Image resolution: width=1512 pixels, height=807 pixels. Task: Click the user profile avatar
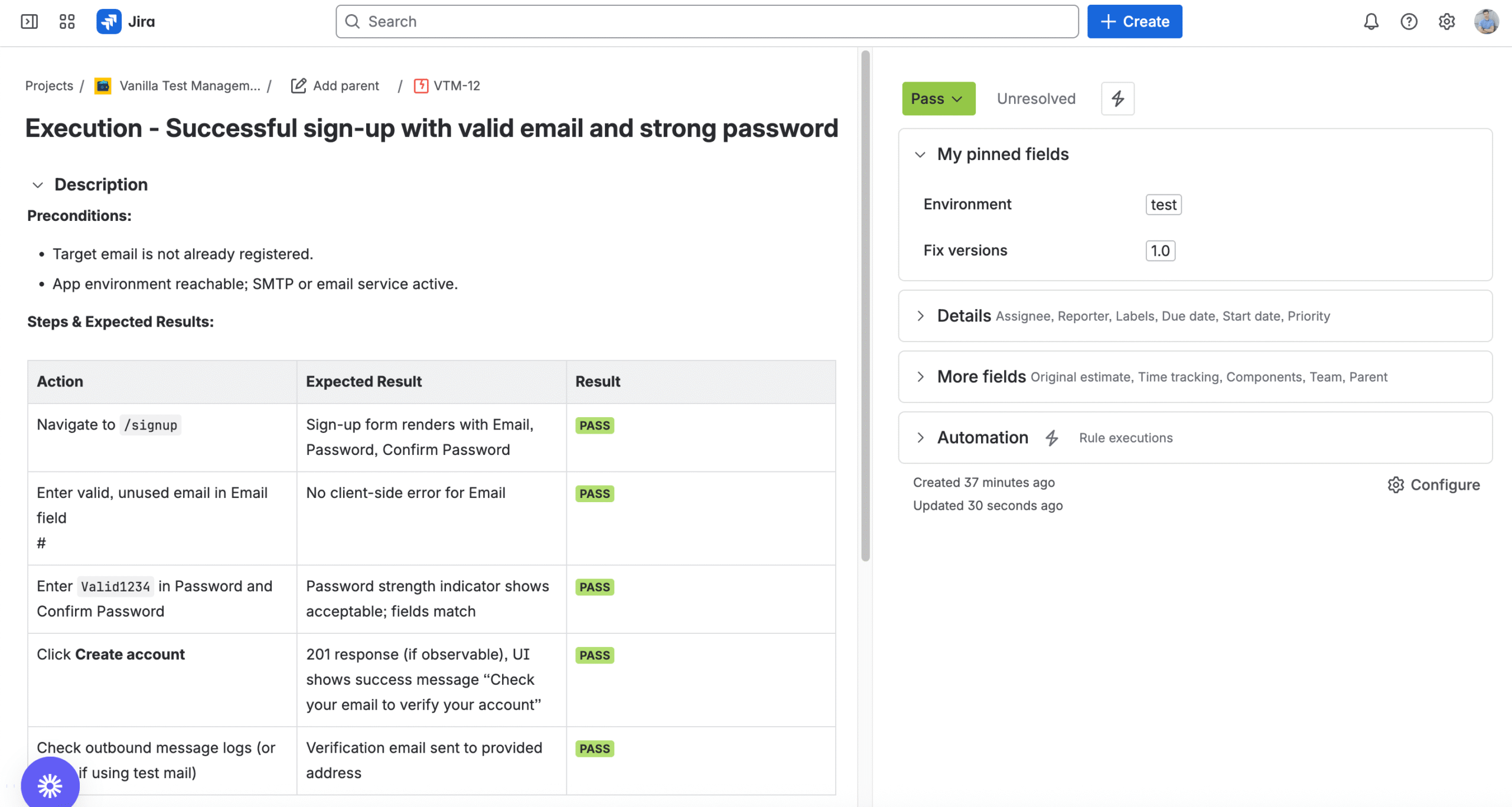pos(1486,22)
